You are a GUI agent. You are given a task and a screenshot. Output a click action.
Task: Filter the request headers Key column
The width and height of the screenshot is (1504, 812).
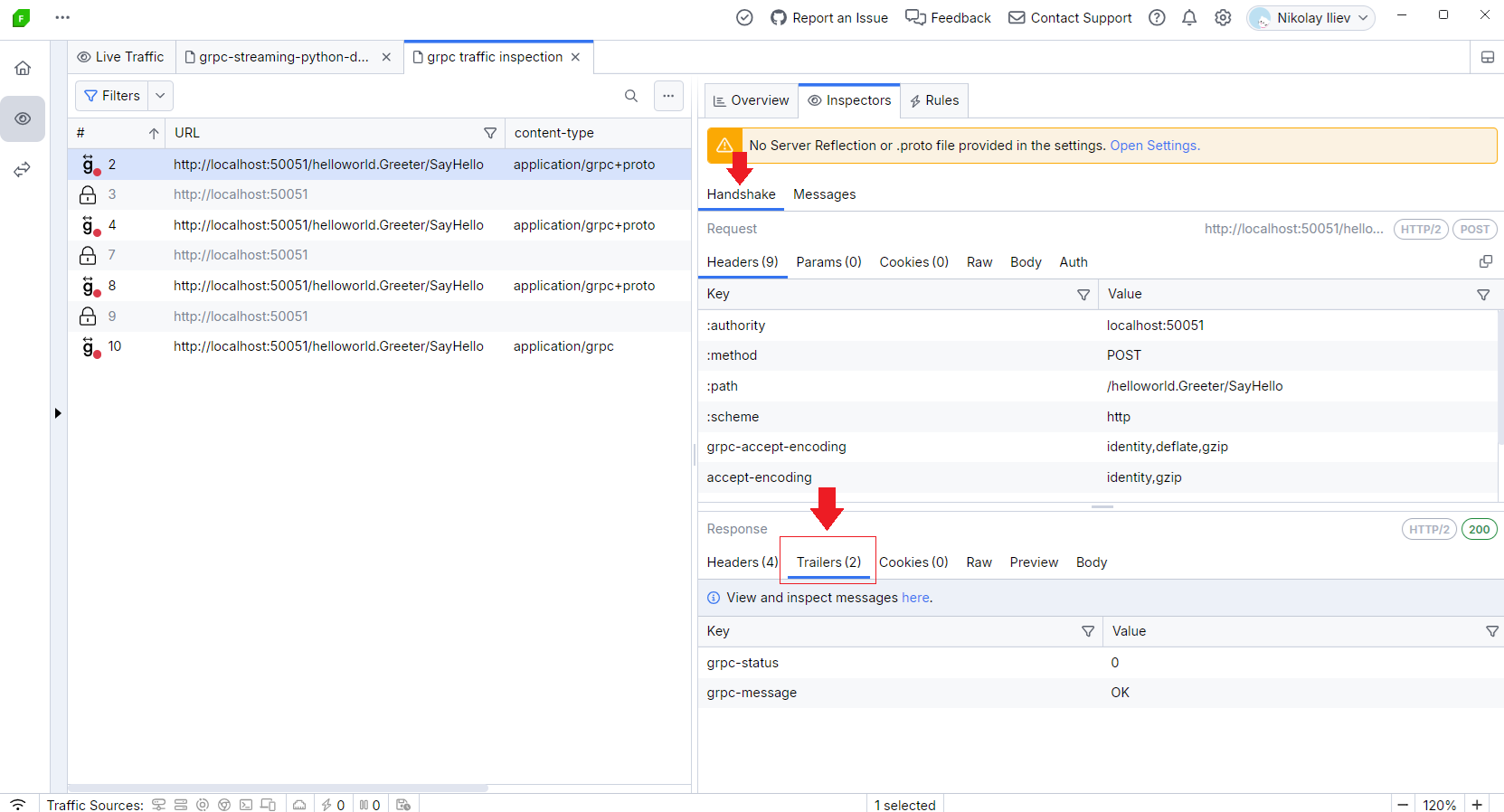tap(1083, 294)
